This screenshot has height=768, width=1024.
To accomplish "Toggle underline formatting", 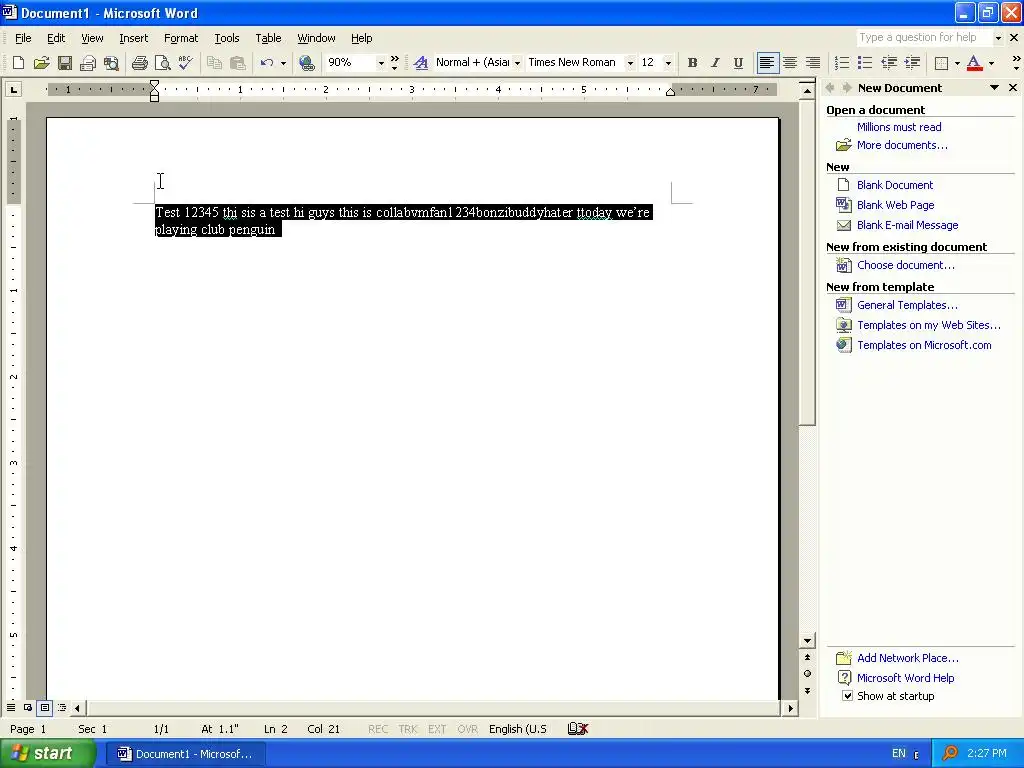I will click(x=738, y=63).
